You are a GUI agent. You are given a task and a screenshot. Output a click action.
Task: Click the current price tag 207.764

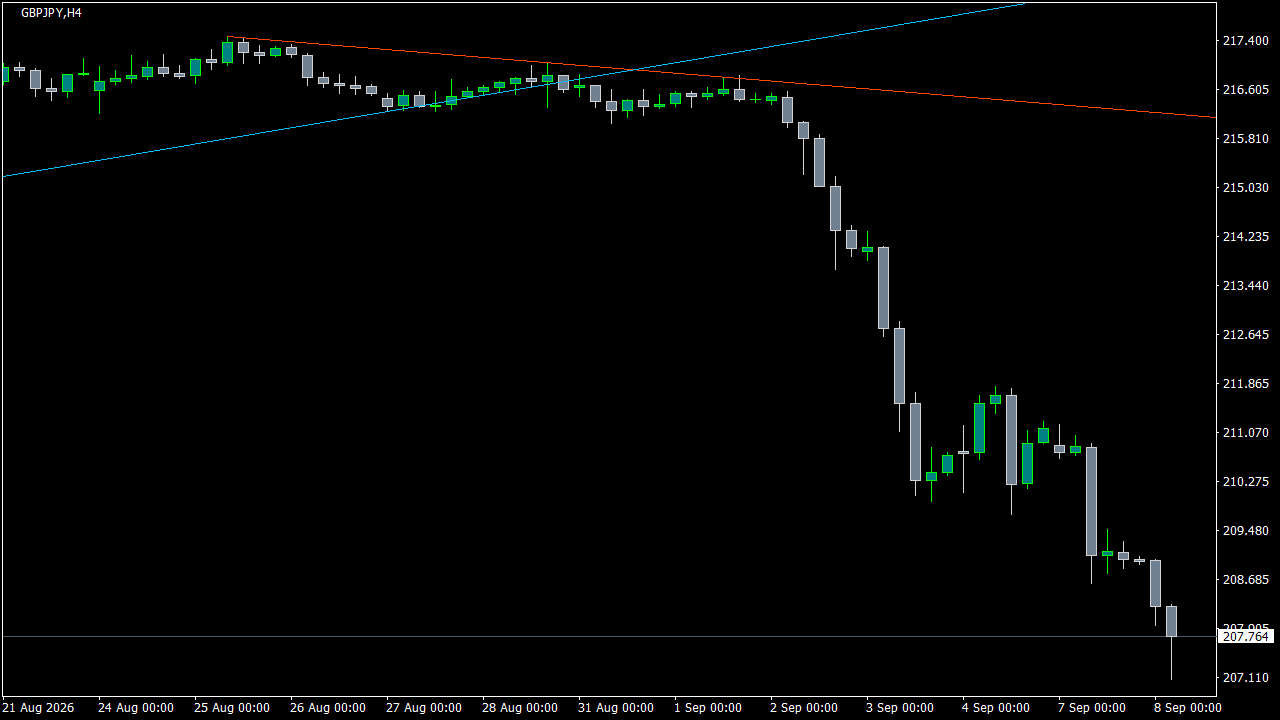pos(1246,637)
